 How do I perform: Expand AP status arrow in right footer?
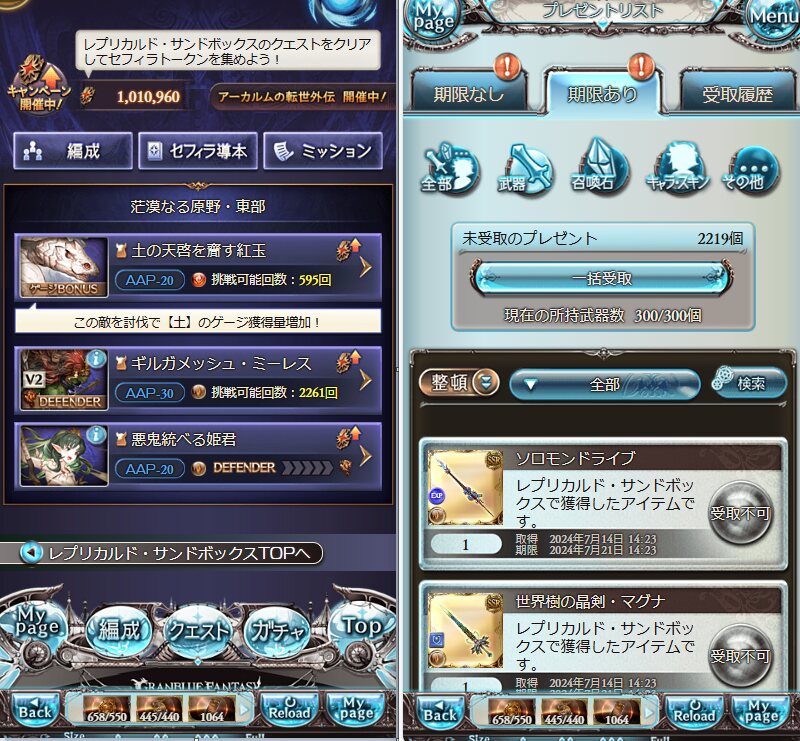[x=649, y=711]
